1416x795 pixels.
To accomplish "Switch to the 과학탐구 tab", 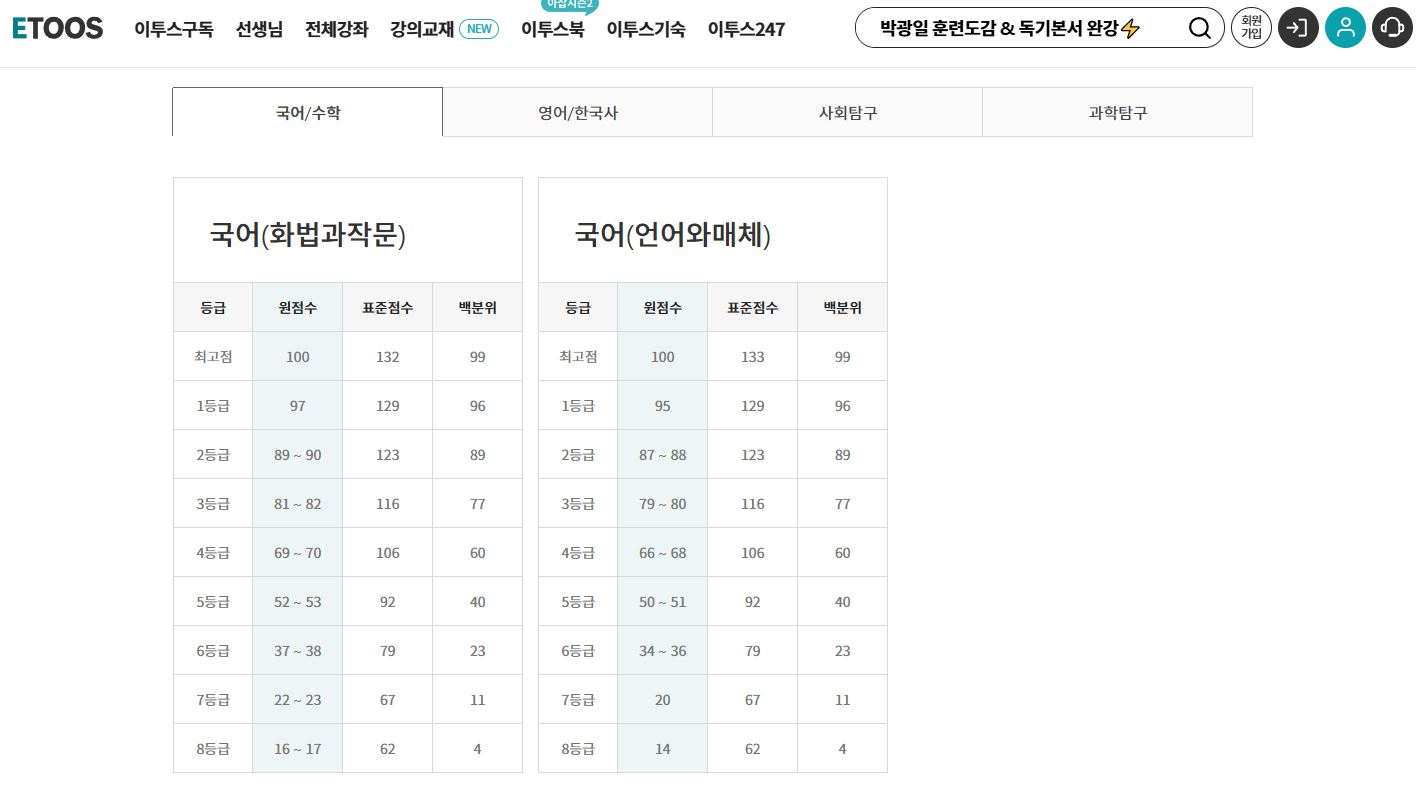I will [1118, 112].
